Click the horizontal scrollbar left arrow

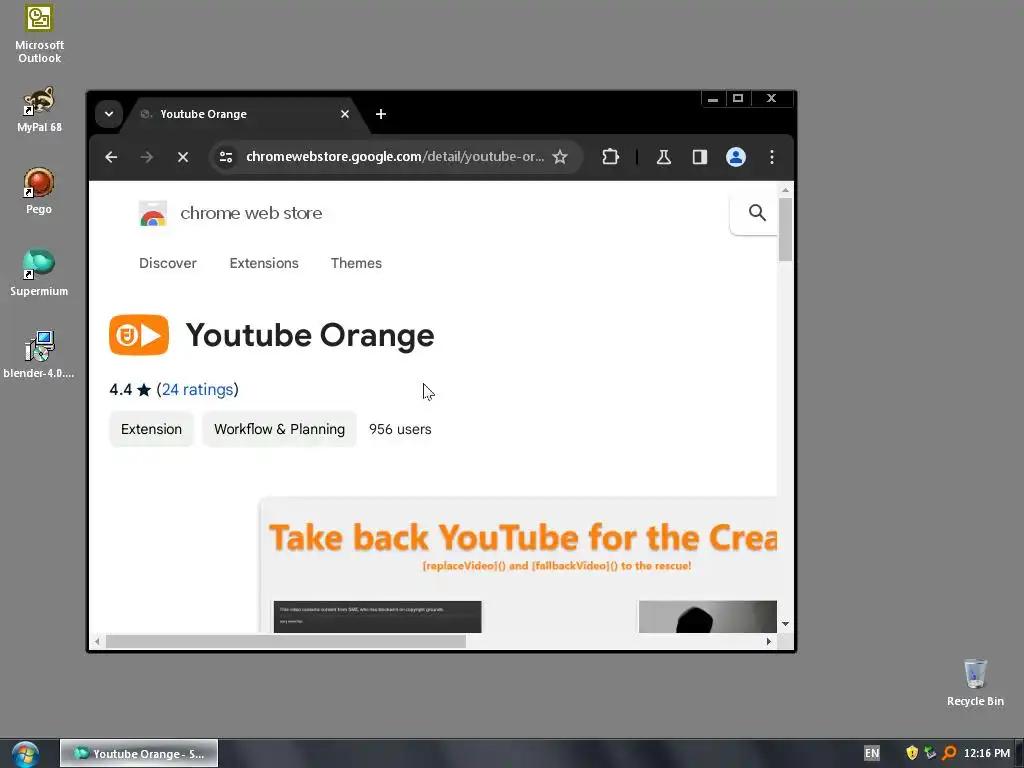coord(97,641)
